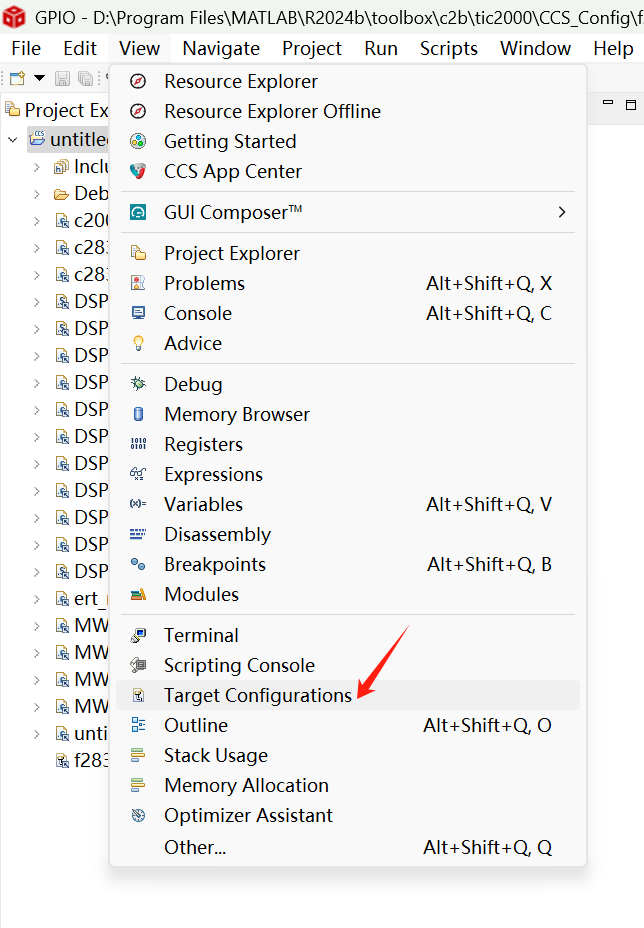Choose Project Explorer menu entry
Viewport: 644px width, 928px height.
tap(348, 253)
